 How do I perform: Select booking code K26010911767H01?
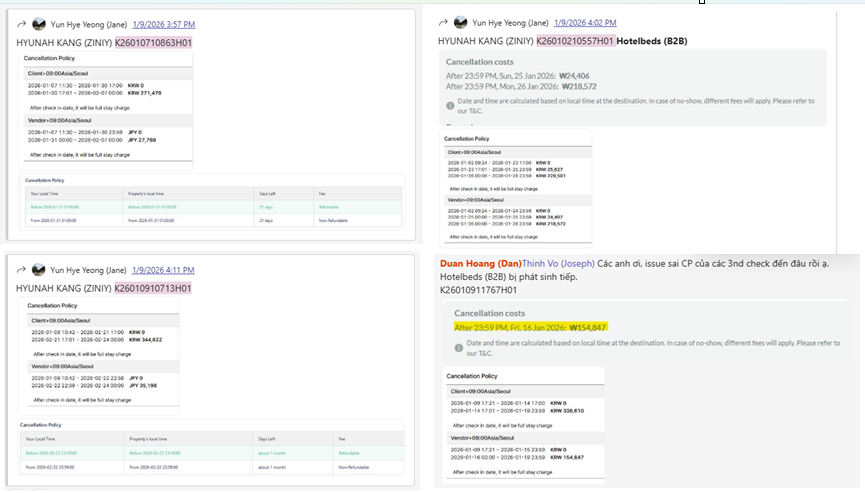478,290
